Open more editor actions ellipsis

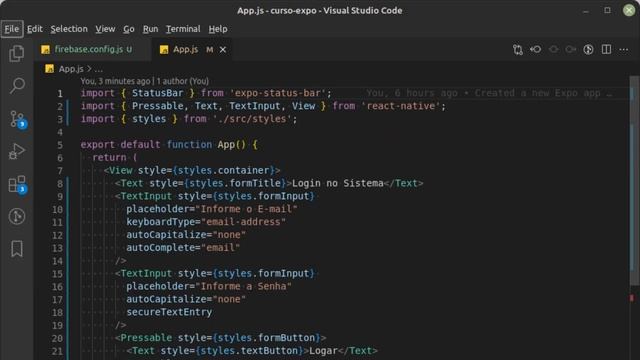[624, 50]
